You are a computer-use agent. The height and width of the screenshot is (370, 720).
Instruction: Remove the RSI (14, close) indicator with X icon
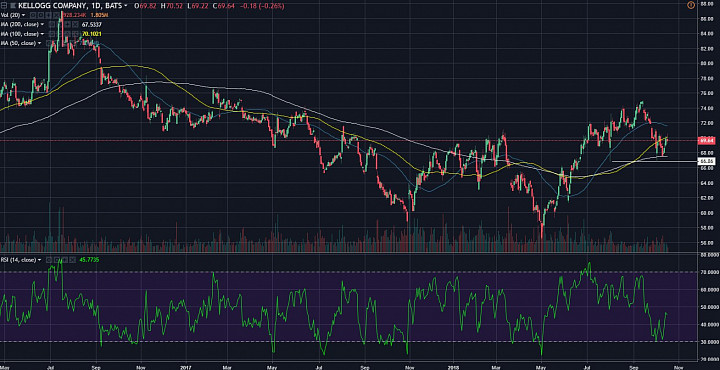73,260
